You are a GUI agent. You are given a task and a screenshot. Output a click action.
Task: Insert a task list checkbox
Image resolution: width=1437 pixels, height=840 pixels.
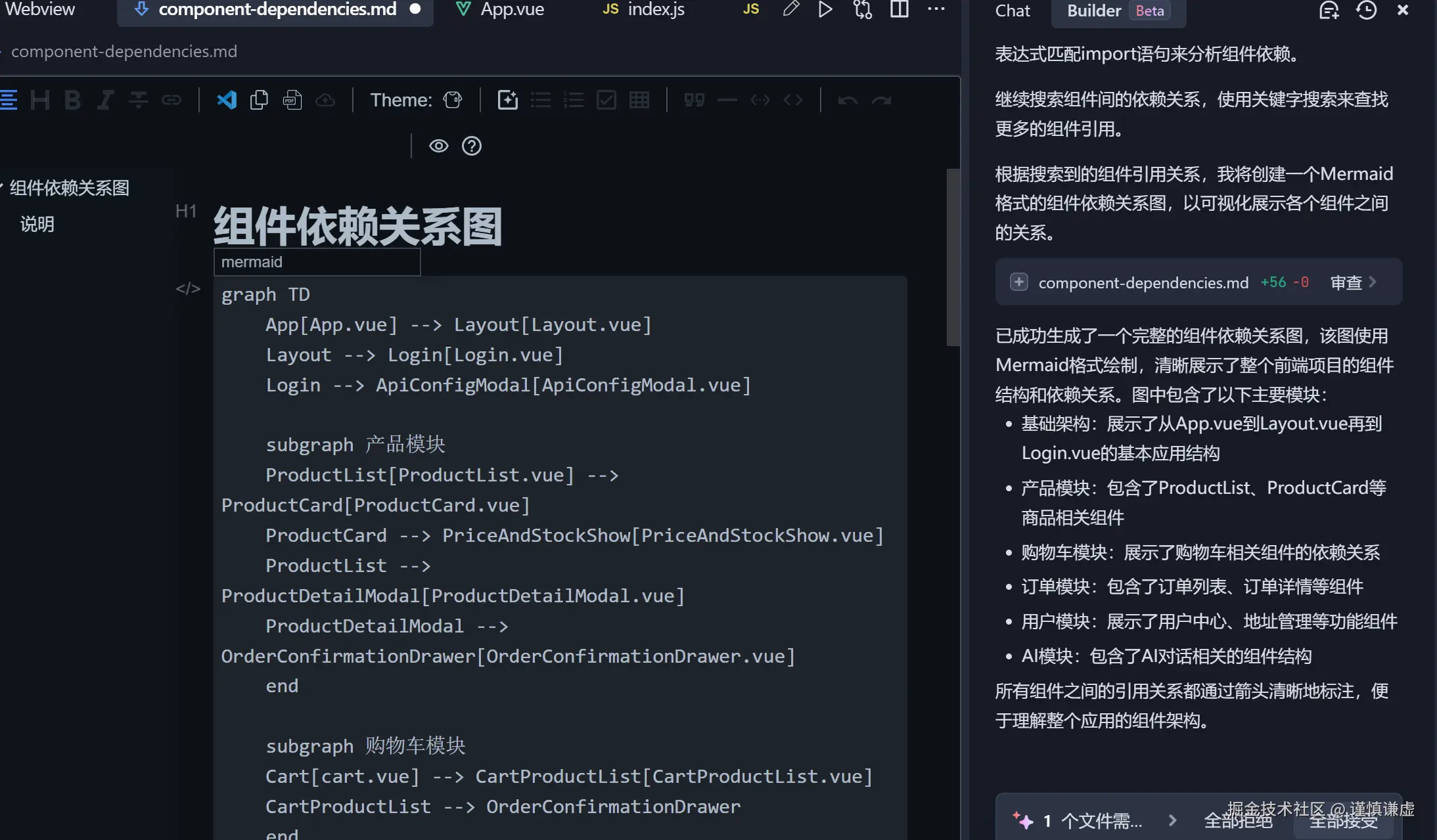point(606,100)
